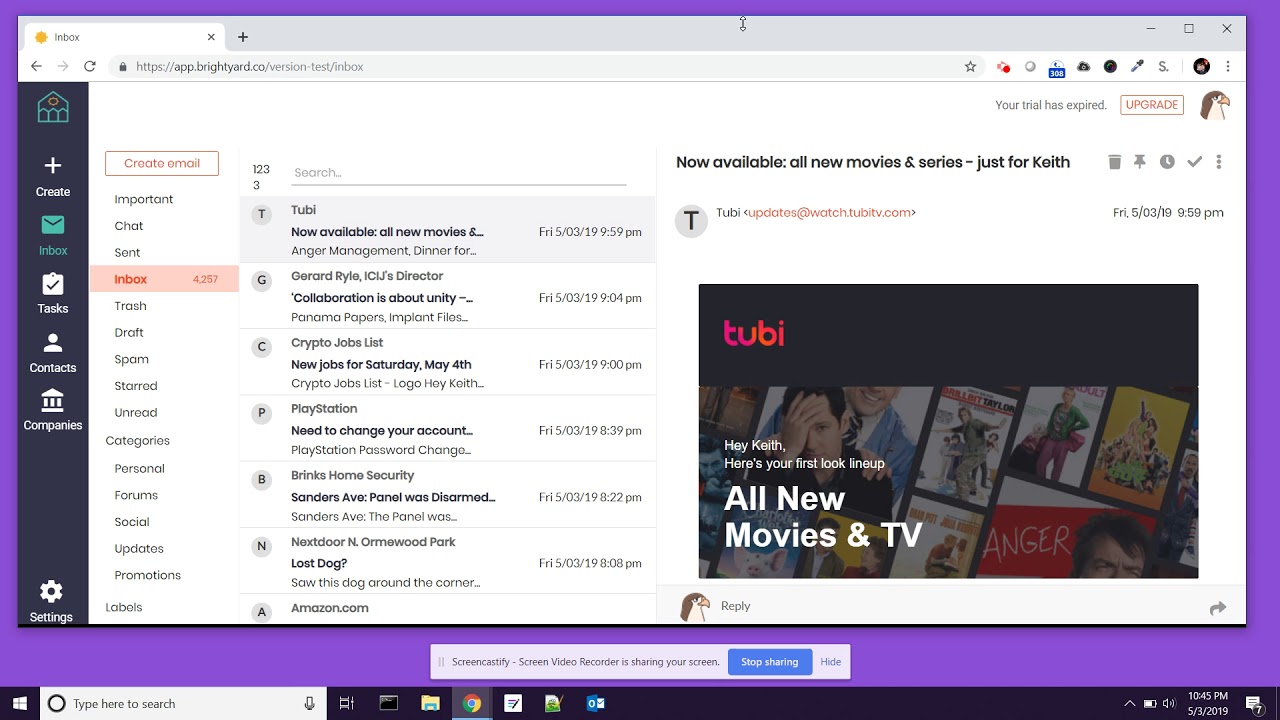This screenshot has width=1280, height=720.
Task: Expand the Labels section header
Action: [x=124, y=607]
